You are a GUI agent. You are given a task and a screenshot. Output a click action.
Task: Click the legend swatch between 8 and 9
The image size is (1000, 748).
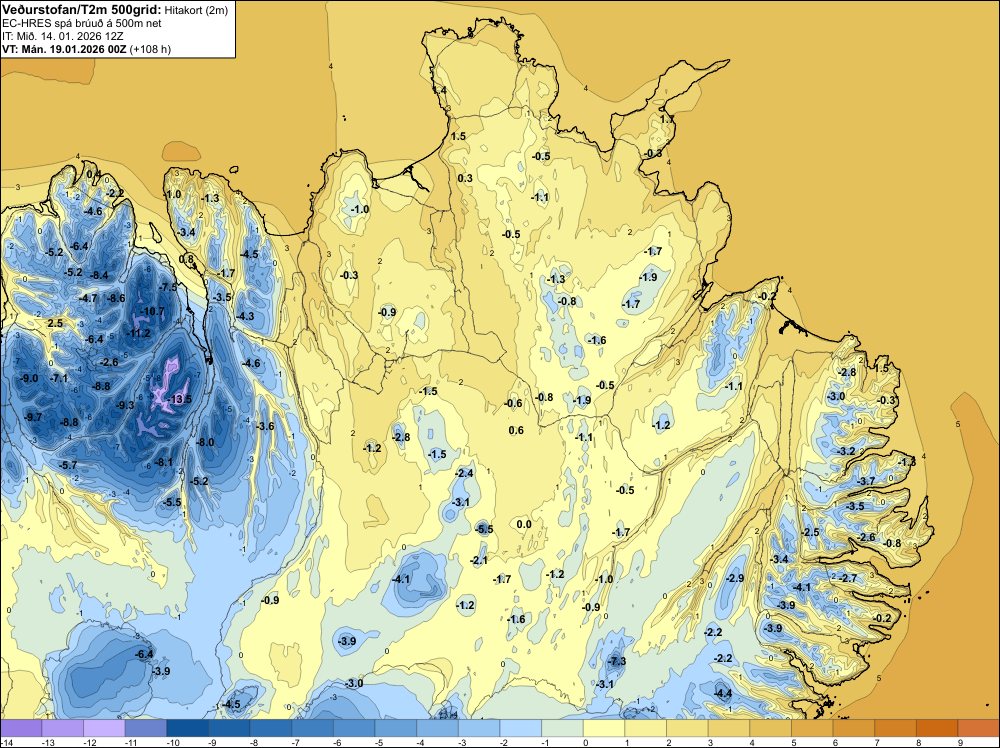point(938,728)
